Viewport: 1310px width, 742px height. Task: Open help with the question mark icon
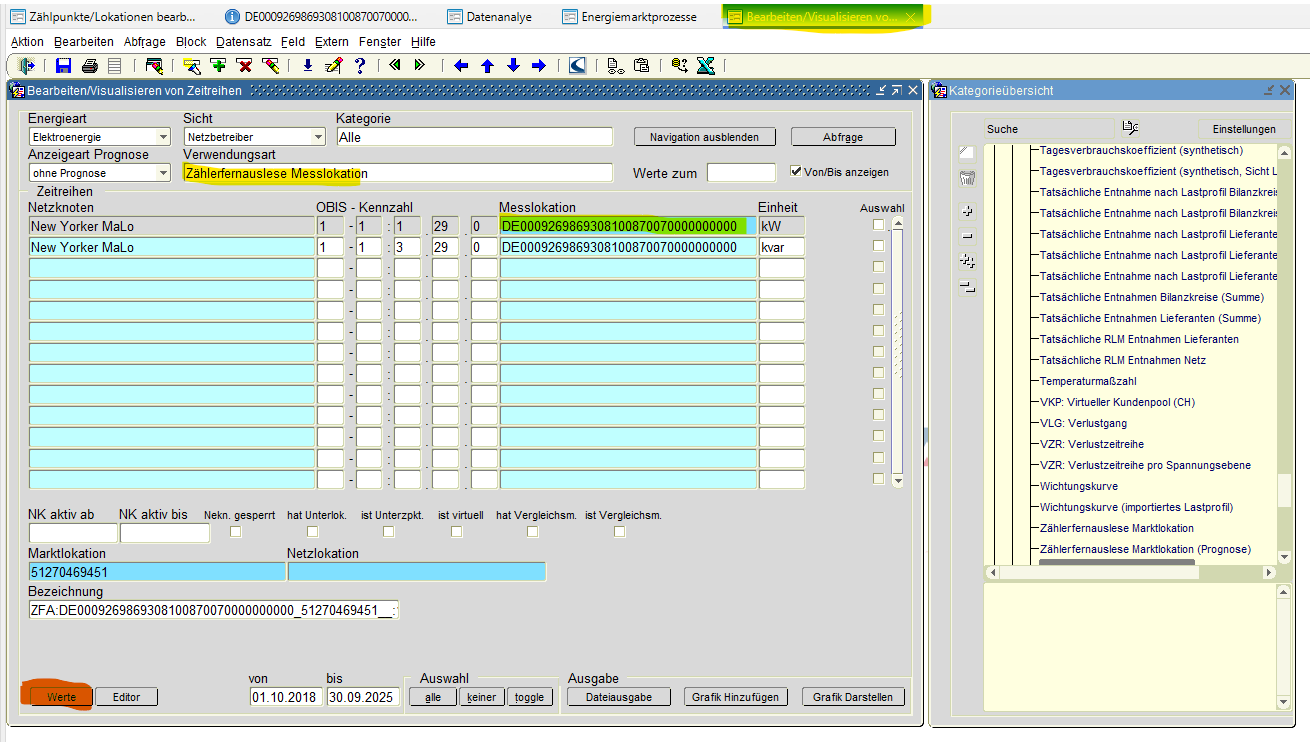(x=359, y=66)
